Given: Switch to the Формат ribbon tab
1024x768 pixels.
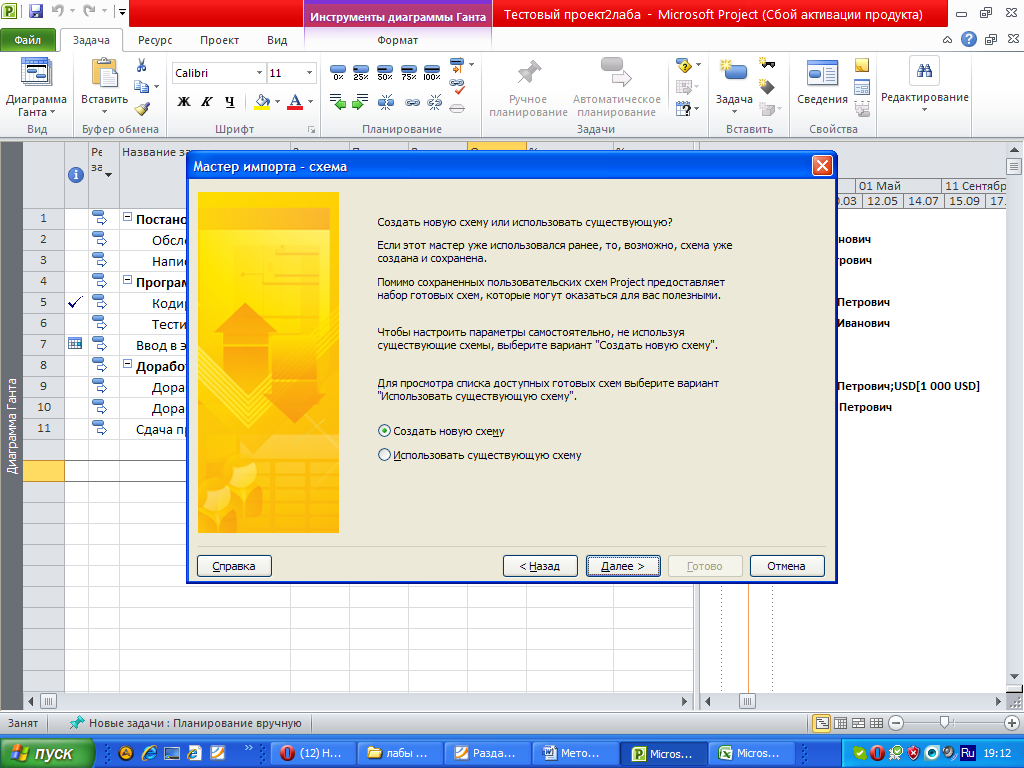Looking at the screenshot, I should tap(397, 40).
